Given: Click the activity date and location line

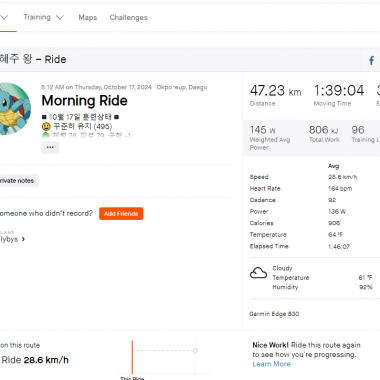Looking at the screenshot, I should 124,87.
